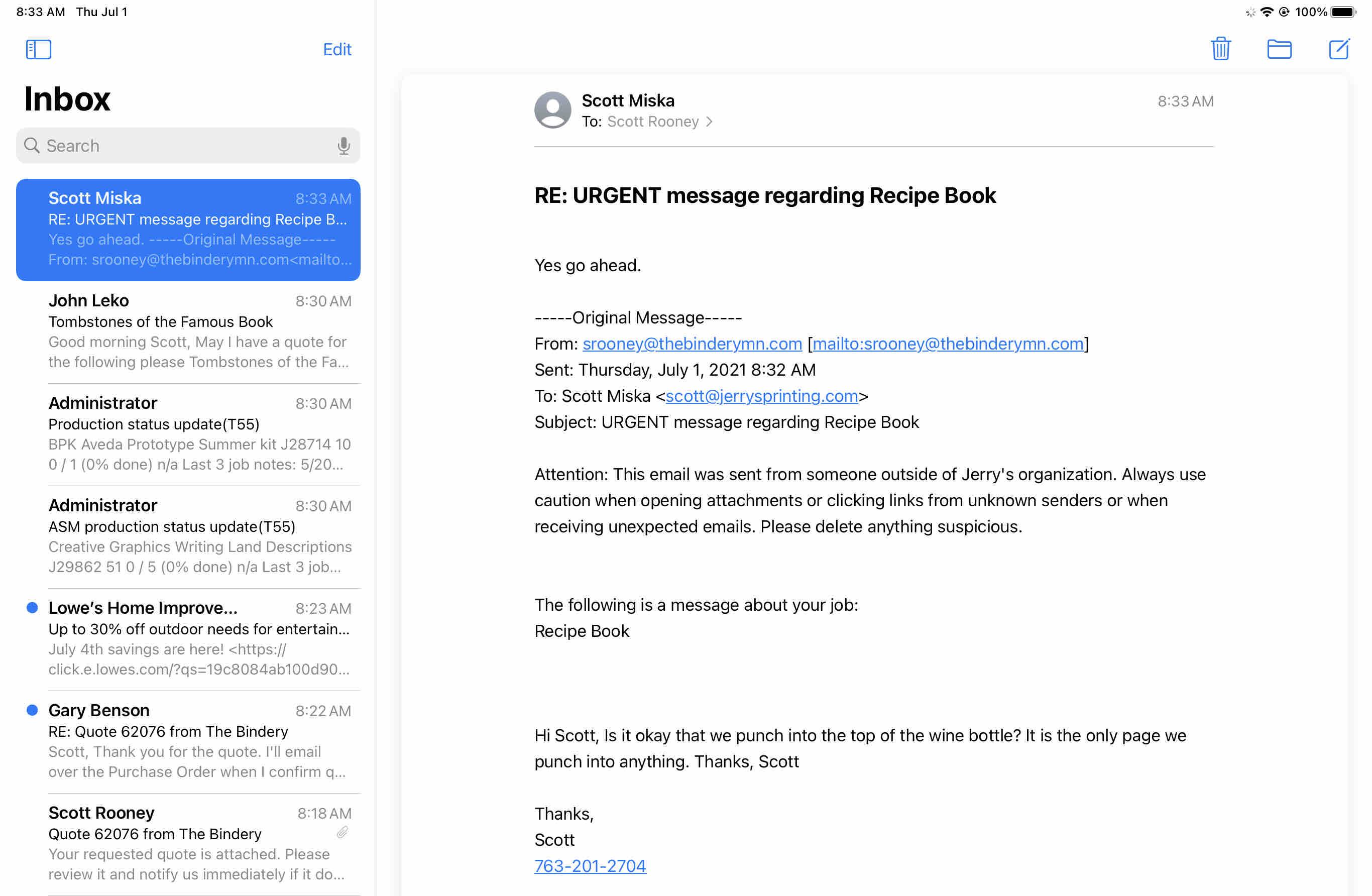Tap the phone number 763-201-2704 link

tap(590, 866)
